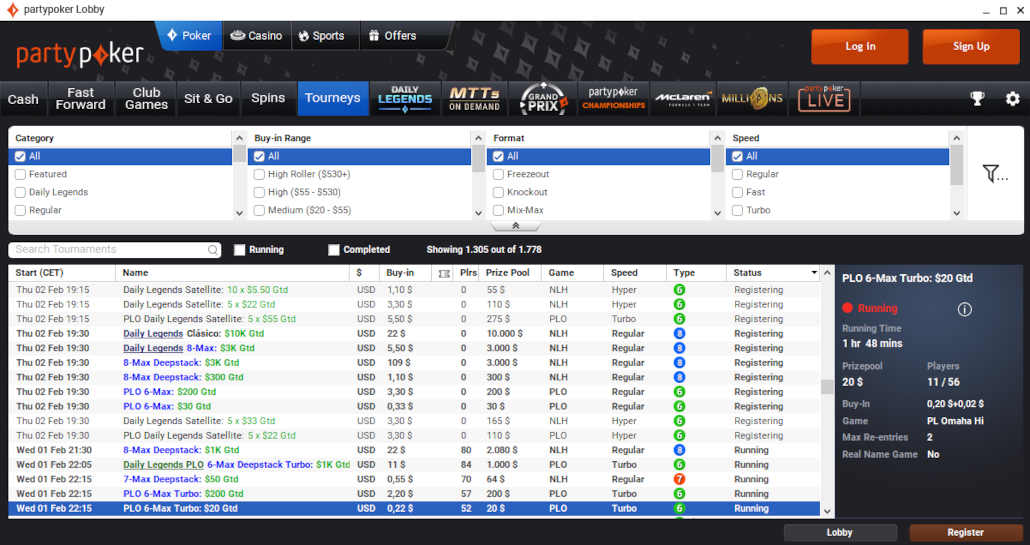The image size is (1030, 545).
Task: Click the Lobby button
Action: (x=840, y=533)
